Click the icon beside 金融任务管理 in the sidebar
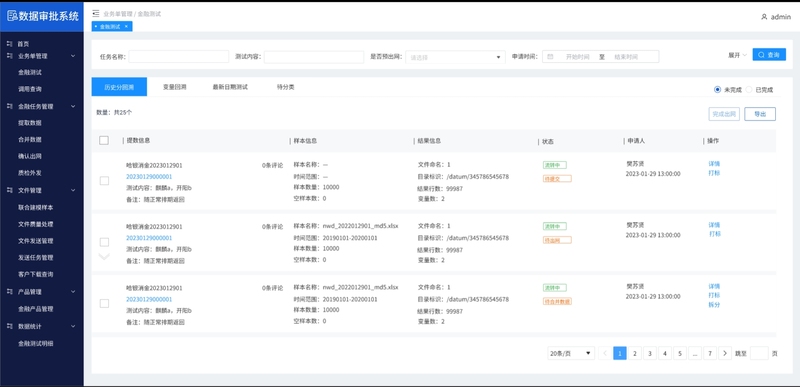Viewport: 800px width, 387px height. pyautogui.click(x=10, y=107)
